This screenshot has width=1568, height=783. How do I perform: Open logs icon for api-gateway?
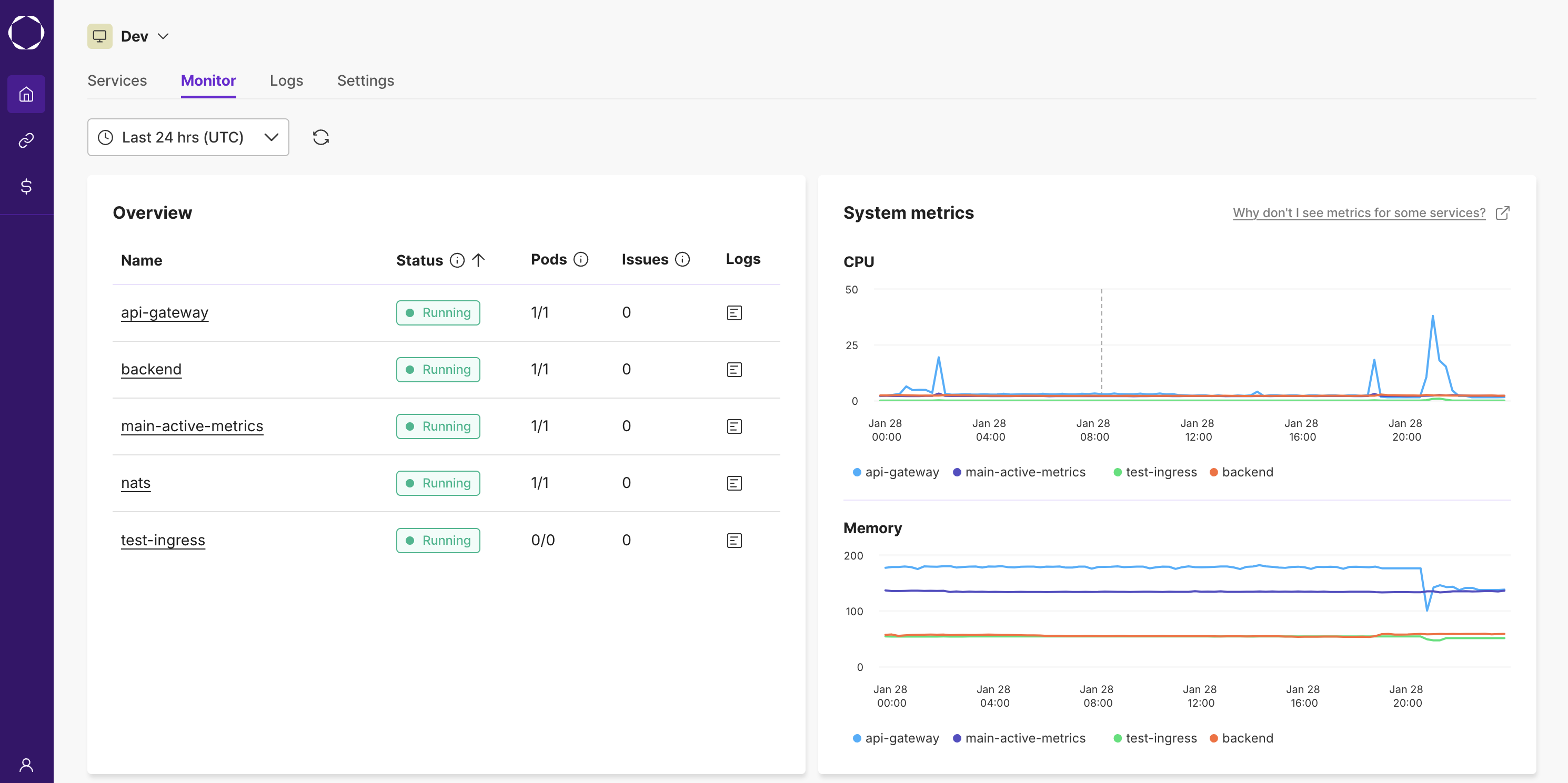[x=734, y=313]
